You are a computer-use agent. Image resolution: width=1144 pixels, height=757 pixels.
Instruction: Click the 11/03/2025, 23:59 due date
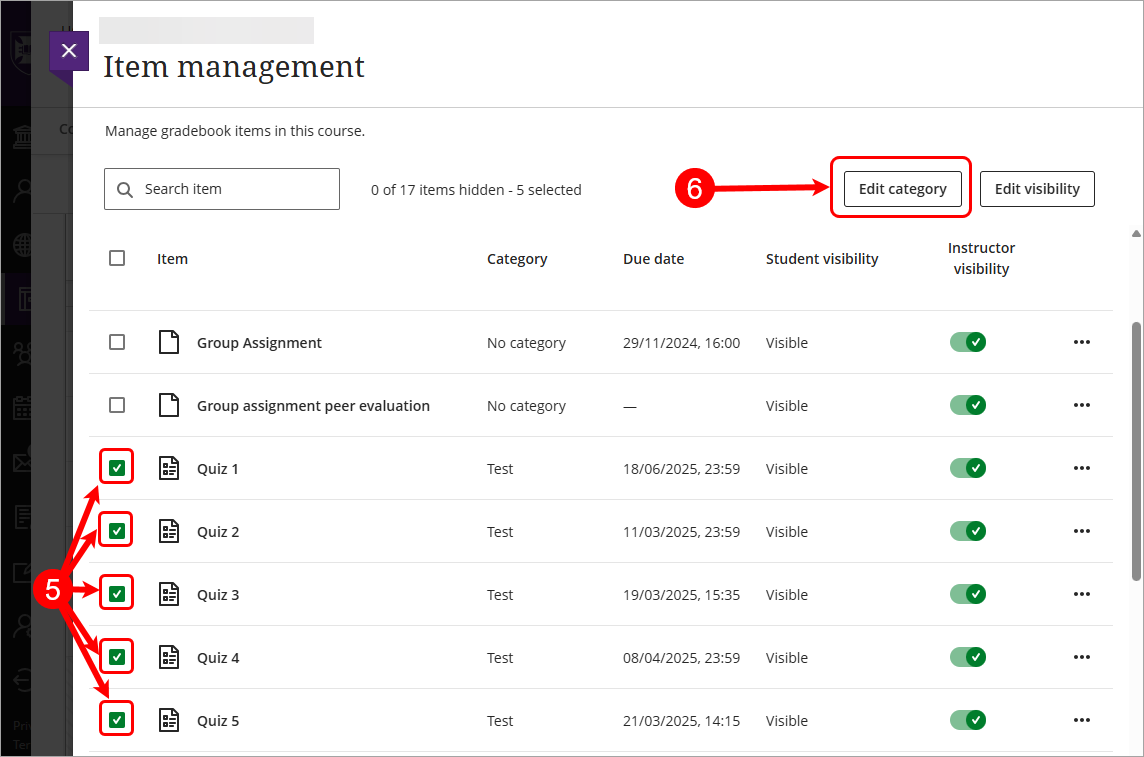(x=681, y=532)
